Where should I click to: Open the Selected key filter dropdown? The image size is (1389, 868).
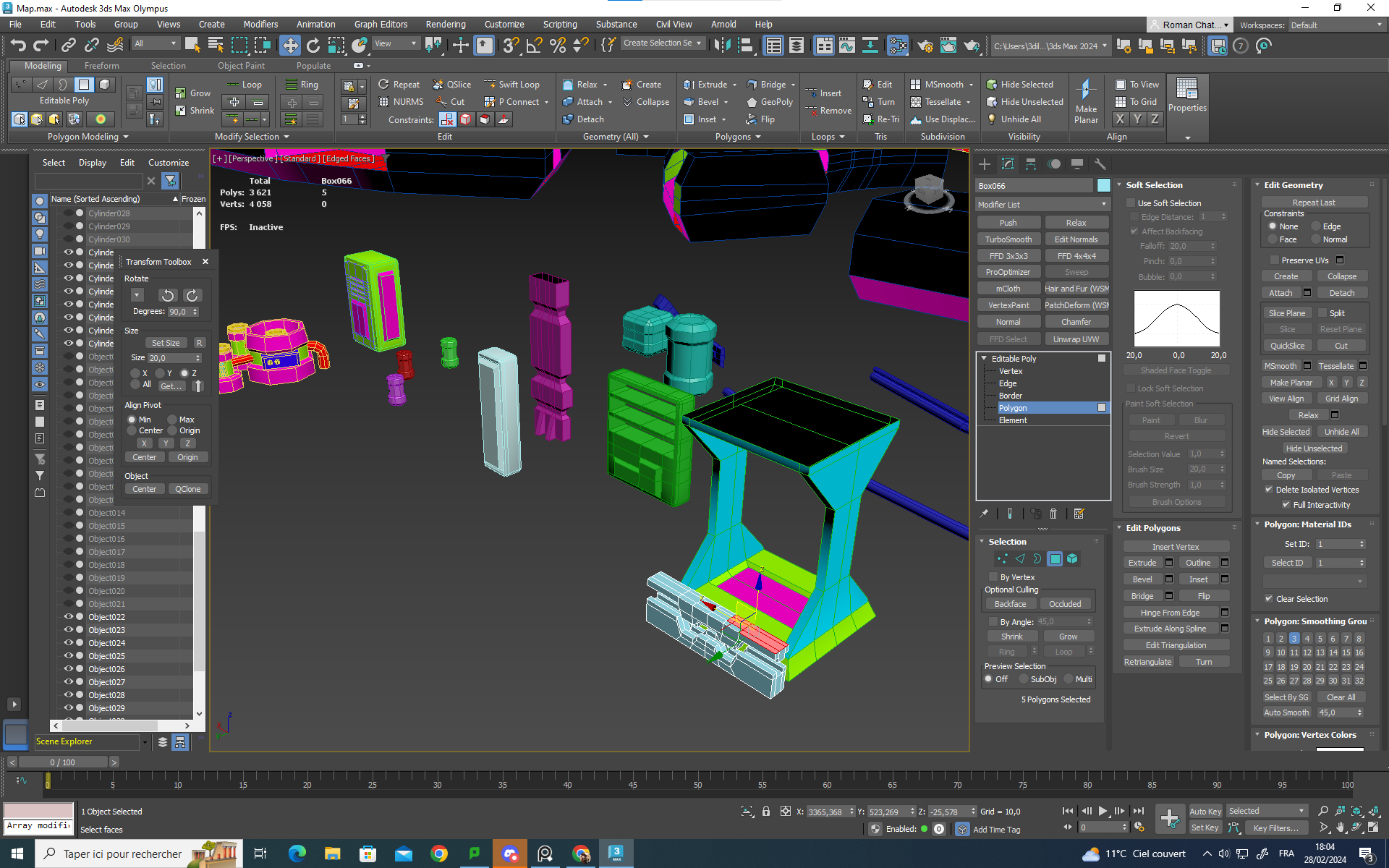(x=1266, y=811)
